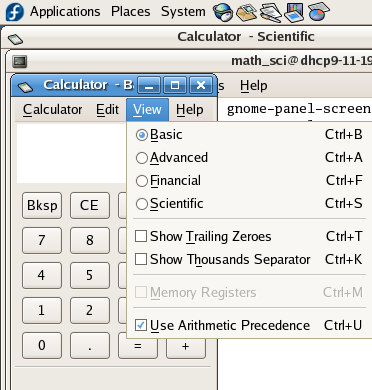Click the digit 2 key
This screenshot has width=372, height=390.
(90, 311)
